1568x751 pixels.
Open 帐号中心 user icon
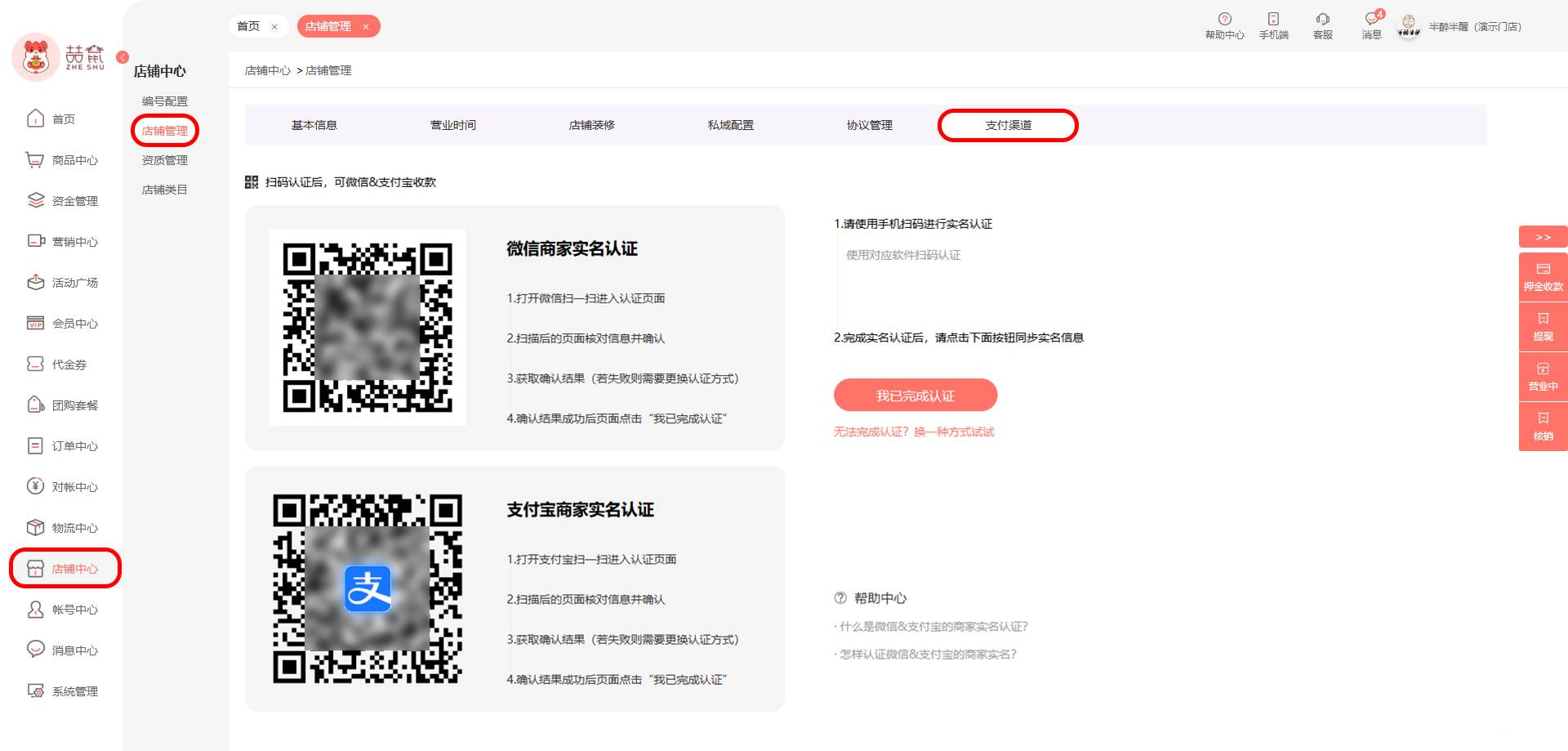point(35,610)
